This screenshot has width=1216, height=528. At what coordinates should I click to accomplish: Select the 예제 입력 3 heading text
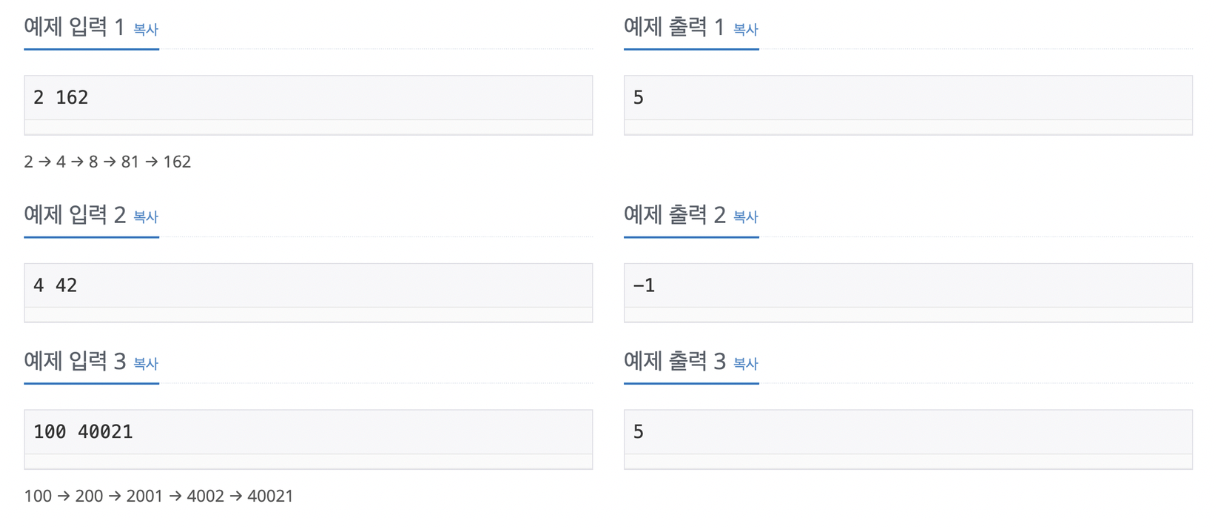coord(75,362)
